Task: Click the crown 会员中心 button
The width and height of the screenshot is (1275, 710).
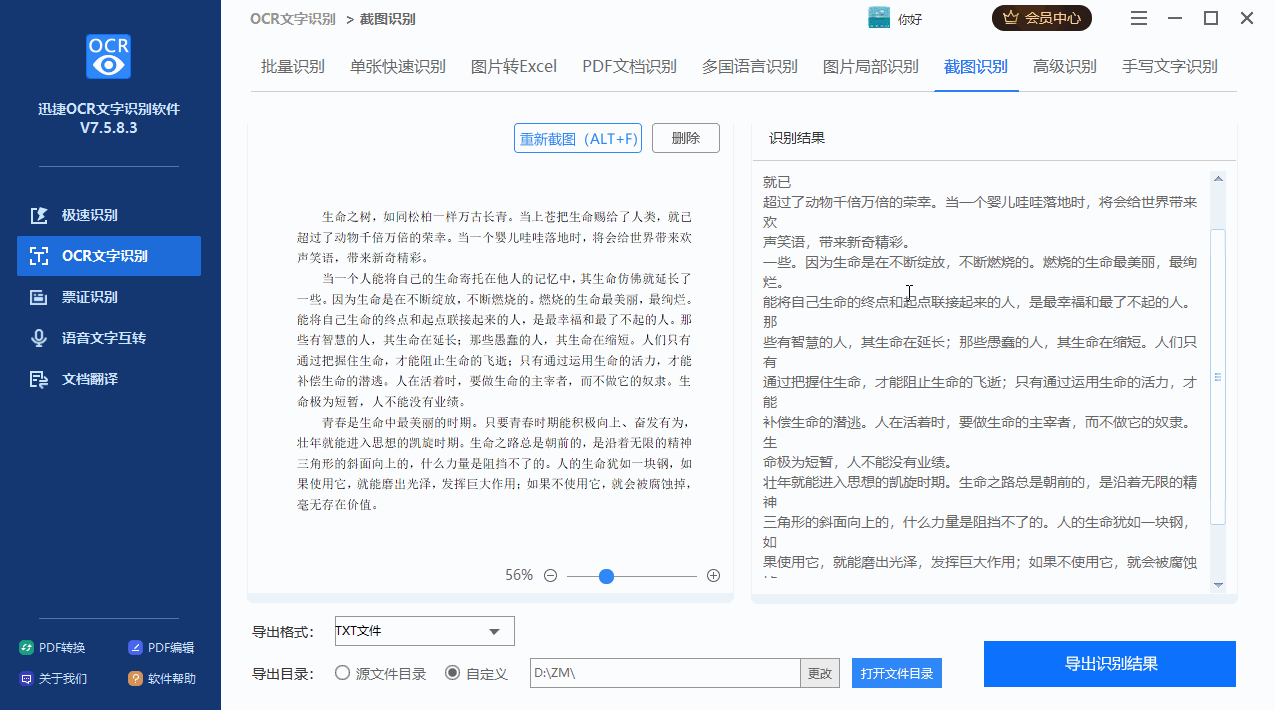Action: tap(1041, 18)
